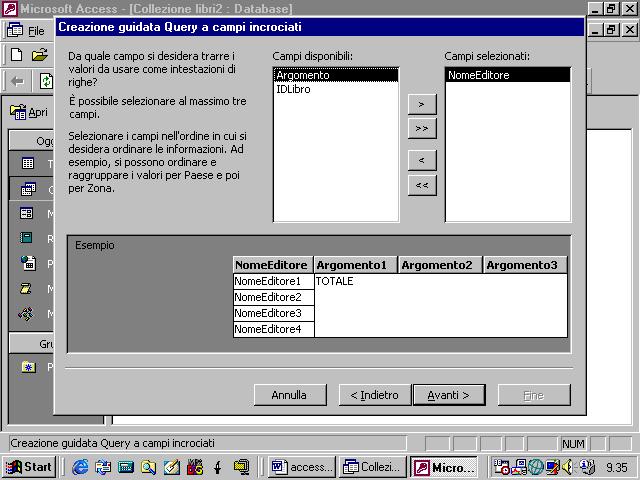Launch Internet Explorer from quick launch
The height and width of the screenshot is (480, 640).
tap(80, 467)
